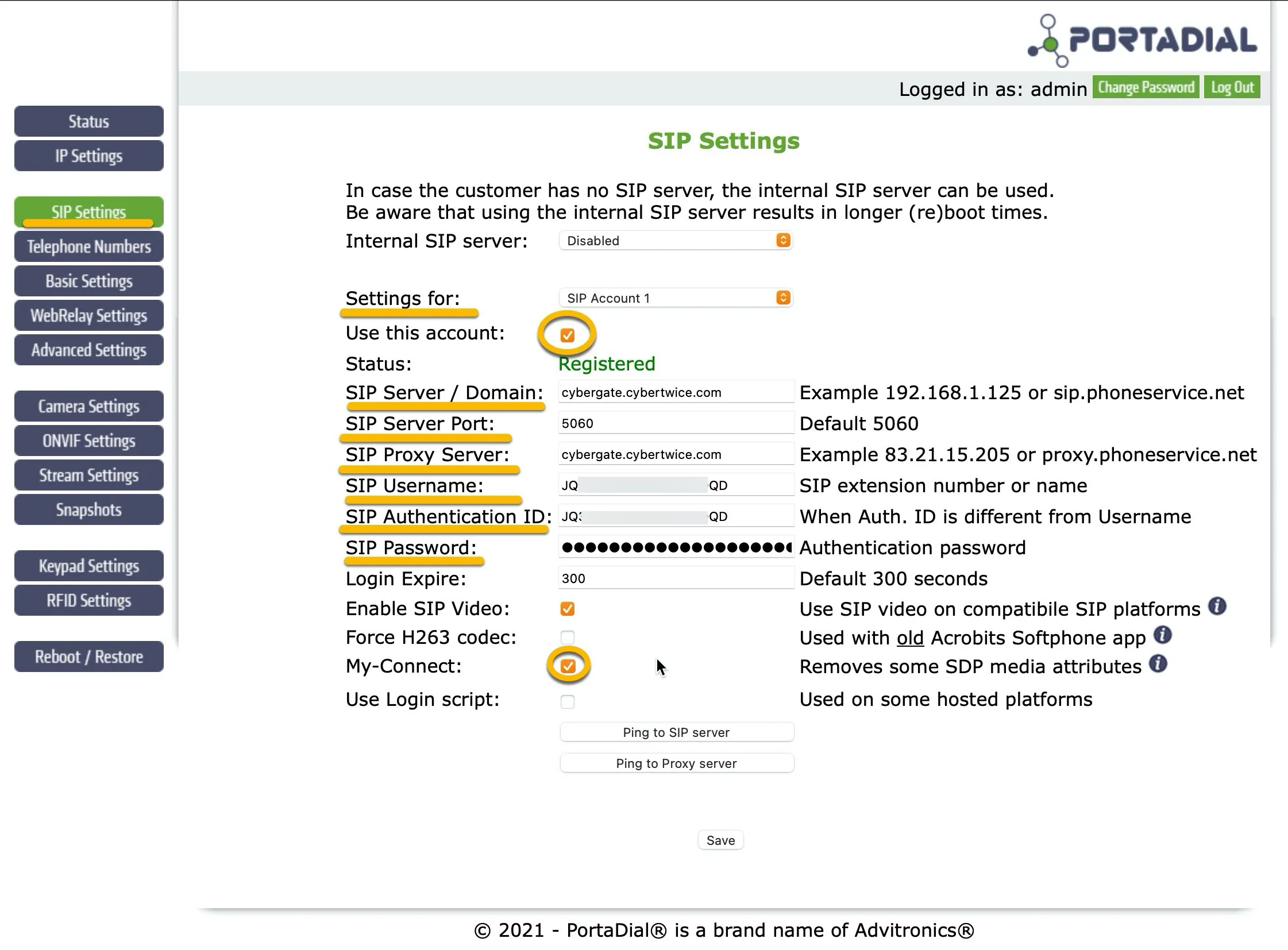Click the info icon beside Enable SIP Video
Viewport: 1288px width, 950px height.
[1217, 607]
